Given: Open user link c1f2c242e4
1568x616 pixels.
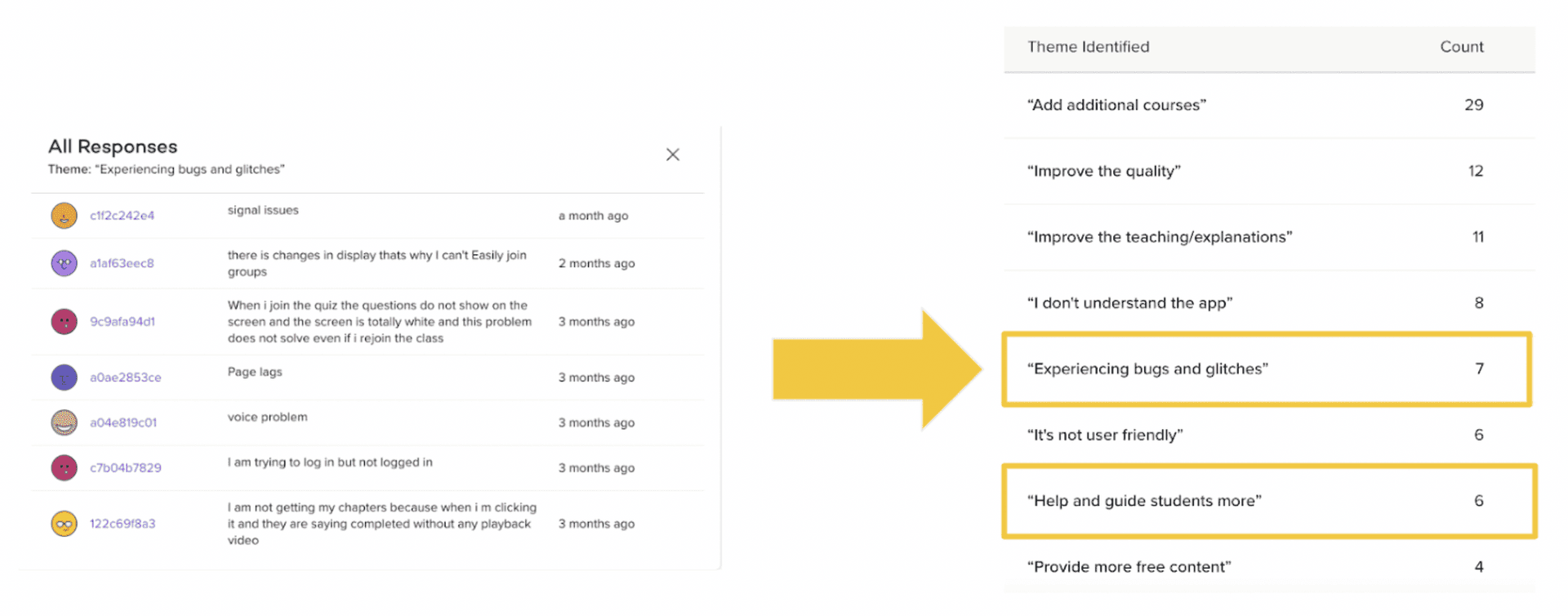Looking at the screenshot, I should point(122,216).
